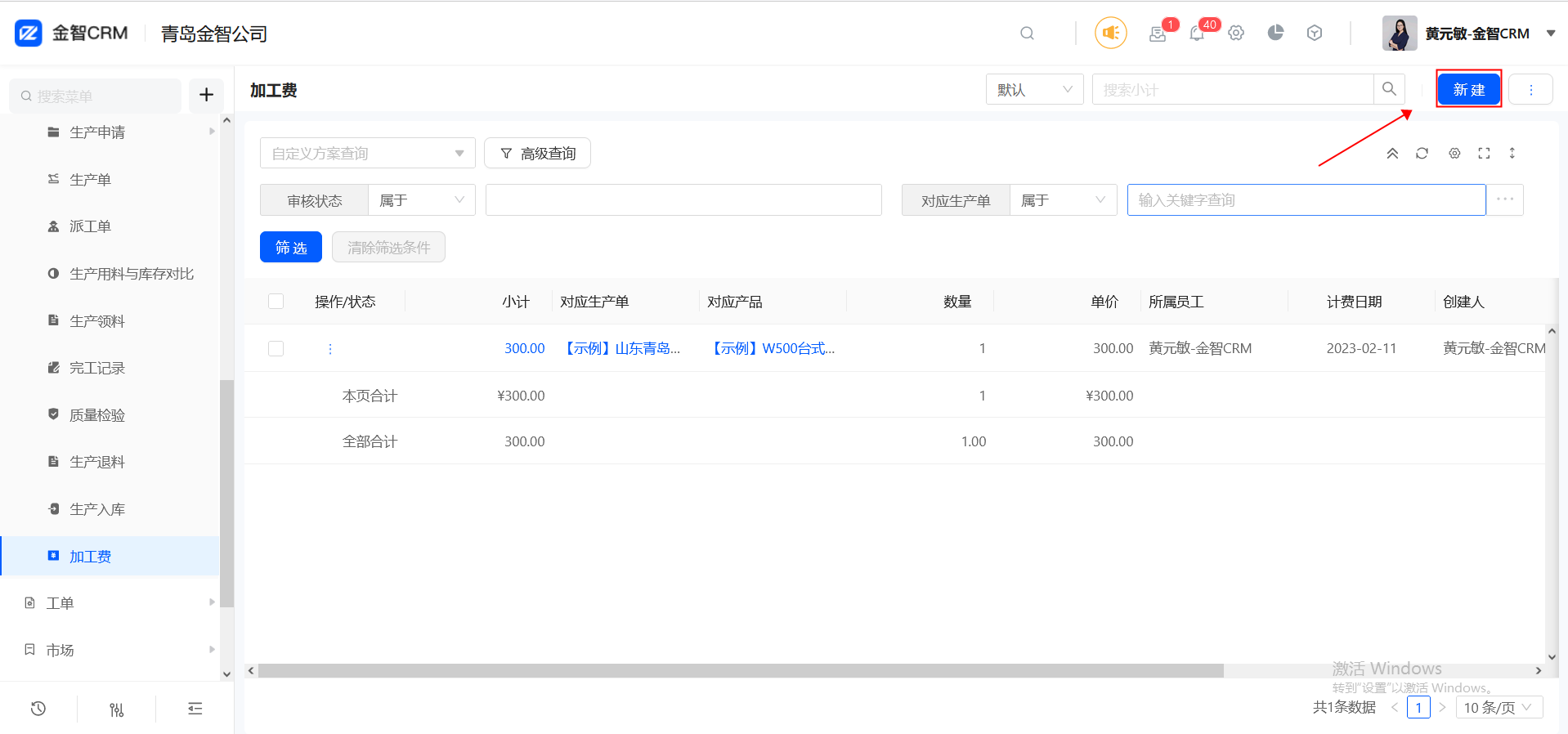Open row action three-dot menu for 300.00 row

pos(330,349)
